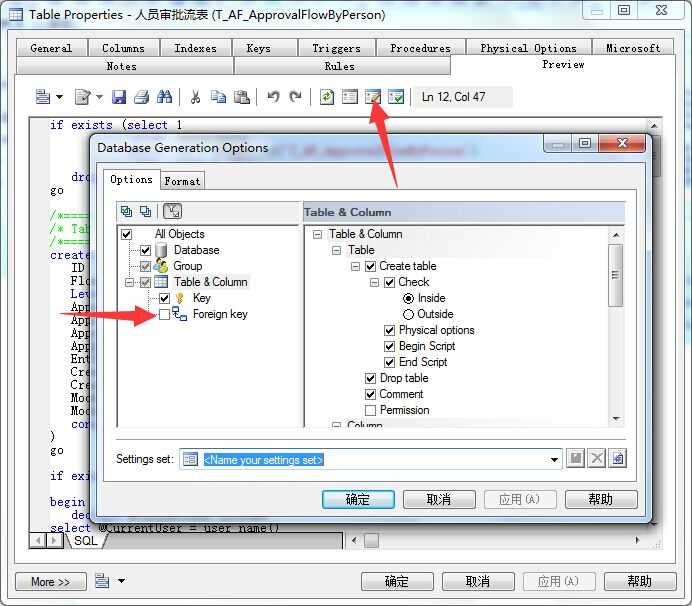Open dropdown arrow of edit-with icon
This screenshot has height=606, width=692.
pyautogui.click(x=99, y=97)
